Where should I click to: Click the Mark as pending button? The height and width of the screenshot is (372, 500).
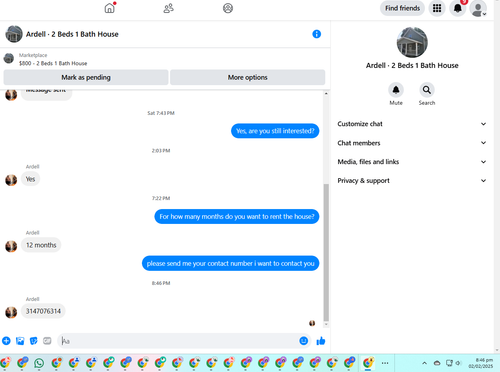tap(86, 77)
